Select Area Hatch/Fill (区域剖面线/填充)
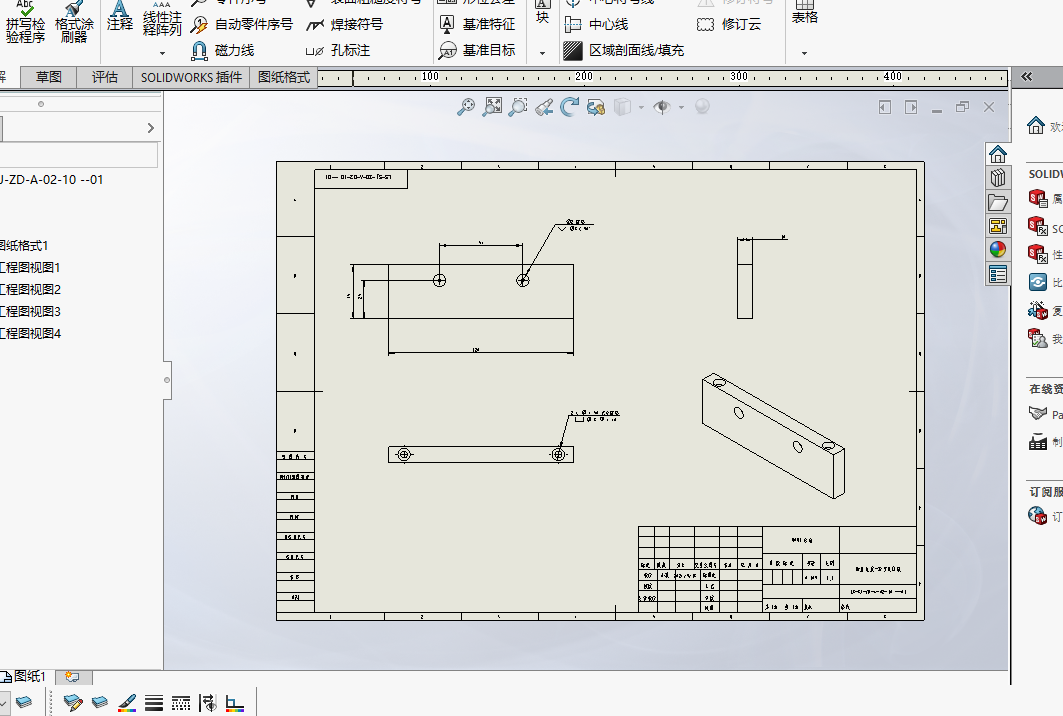Screen dimensions: 1063x716 (624, 50)
